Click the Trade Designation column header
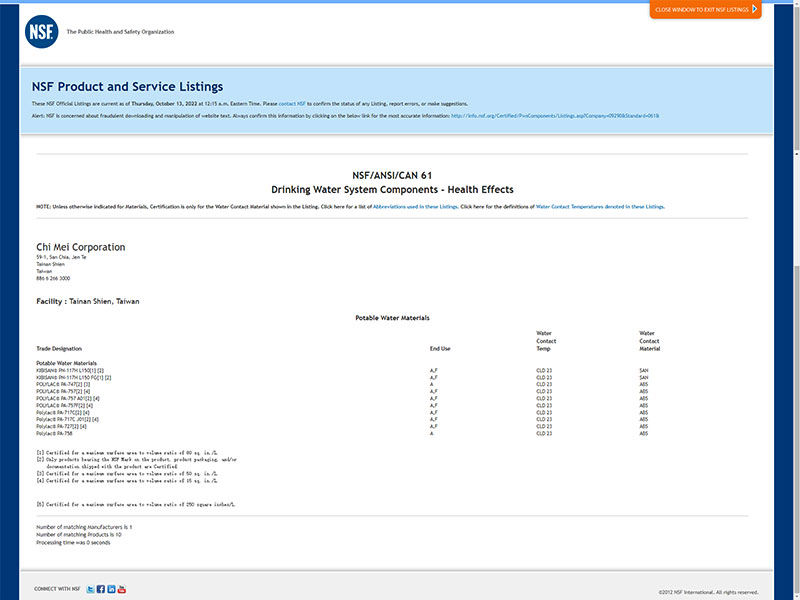Viewport: 800px width, 600px height. point(59,349)
